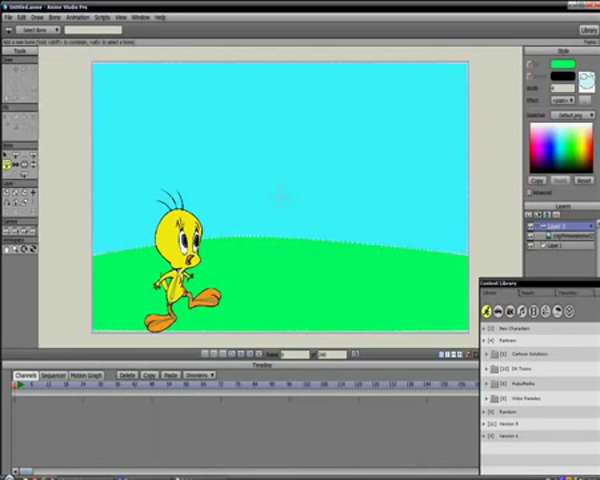Viewport: 600px width, 480px height.
Task: Click the tool icon left of Select Bone dropdown
Action: (x=8, y=30)
